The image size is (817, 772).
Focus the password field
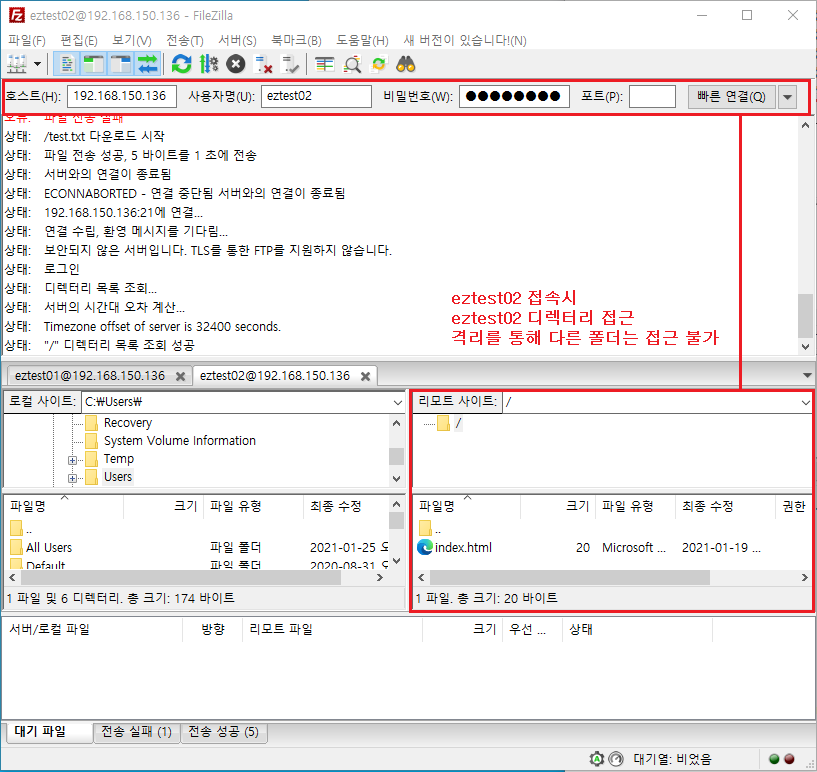514,96
